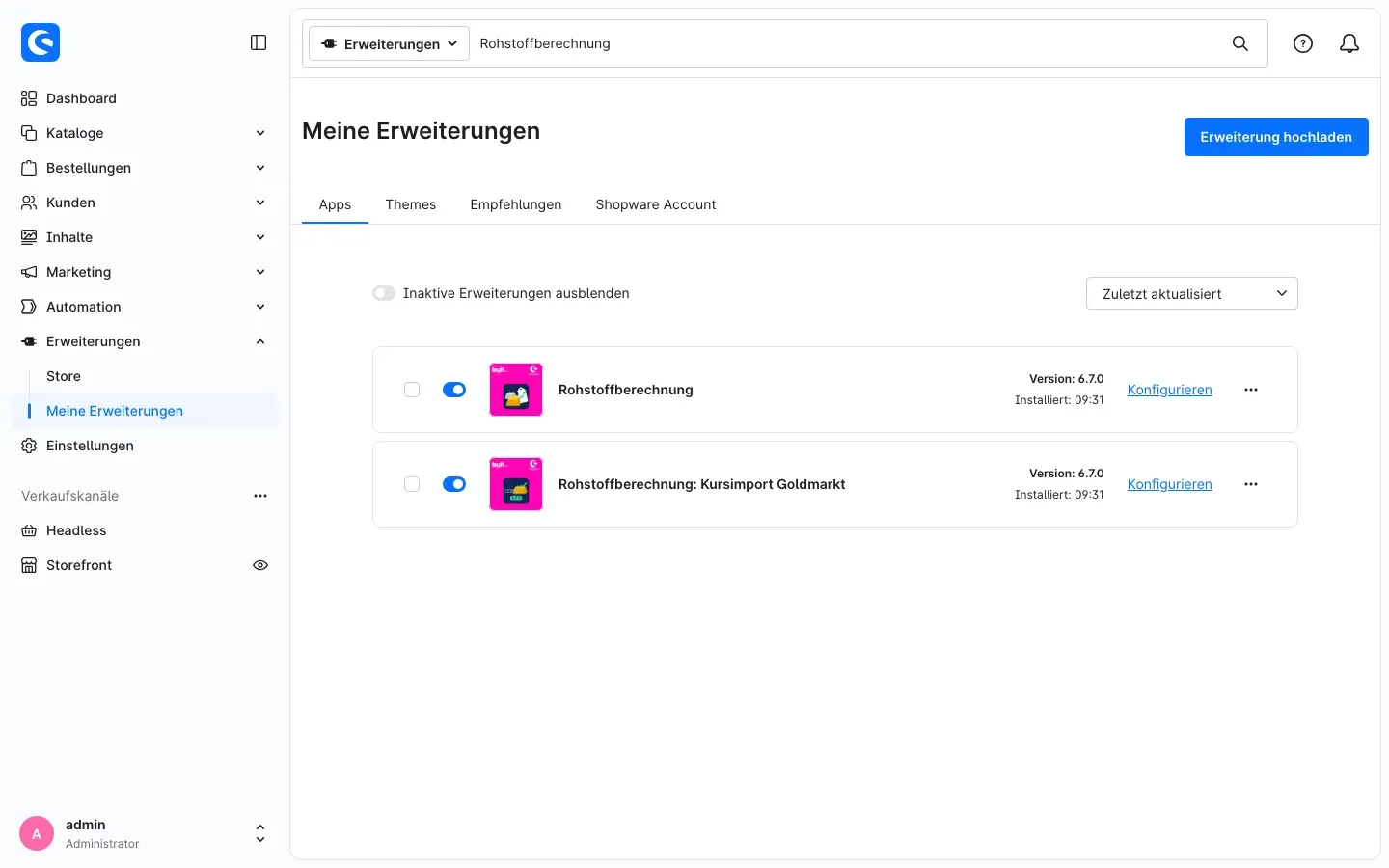Expand the Kataloge menu chevron

pos(260,133)
